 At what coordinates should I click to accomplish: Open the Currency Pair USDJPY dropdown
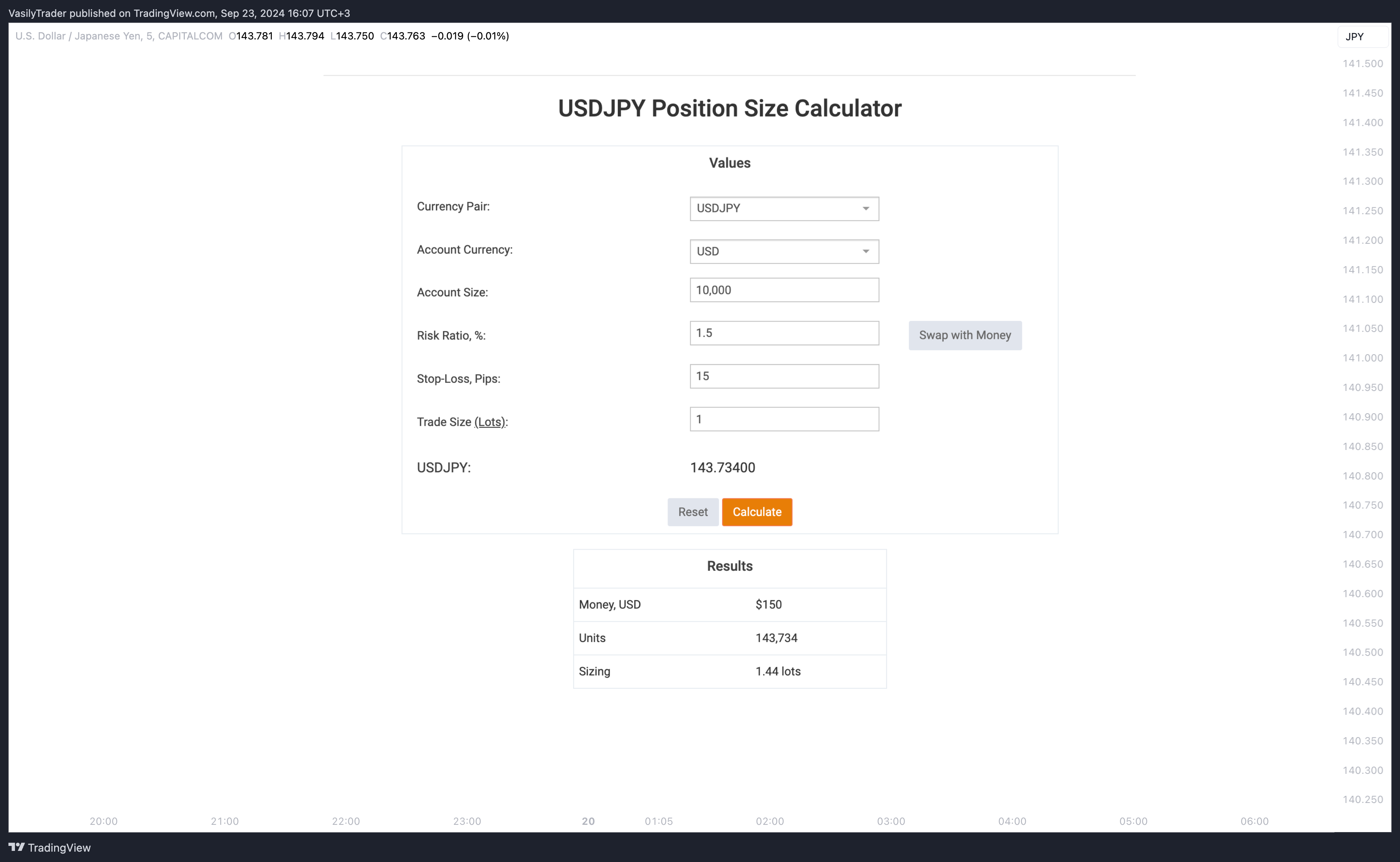pos(784,209)
